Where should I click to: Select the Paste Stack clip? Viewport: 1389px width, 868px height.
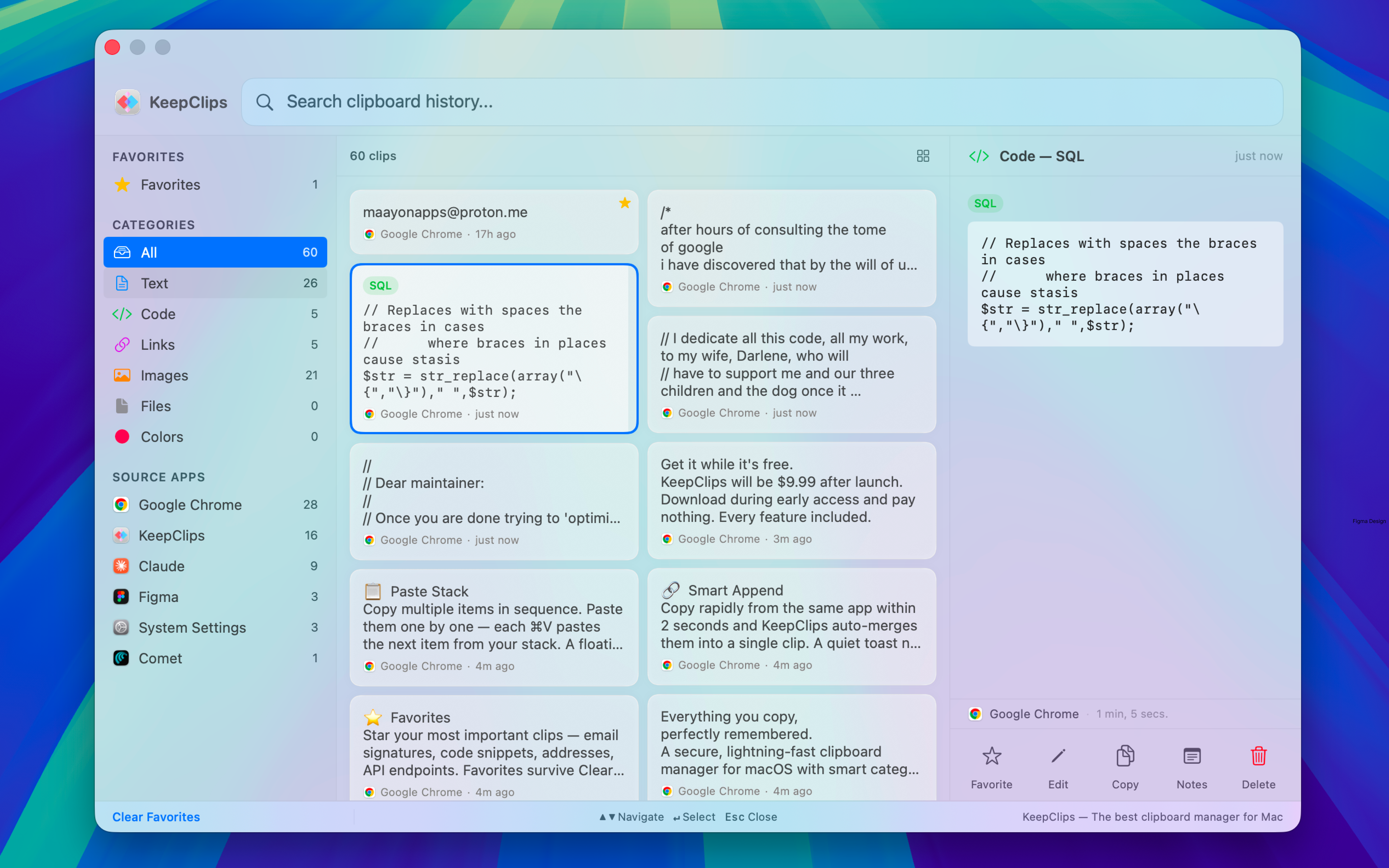(x=494, y=628)
